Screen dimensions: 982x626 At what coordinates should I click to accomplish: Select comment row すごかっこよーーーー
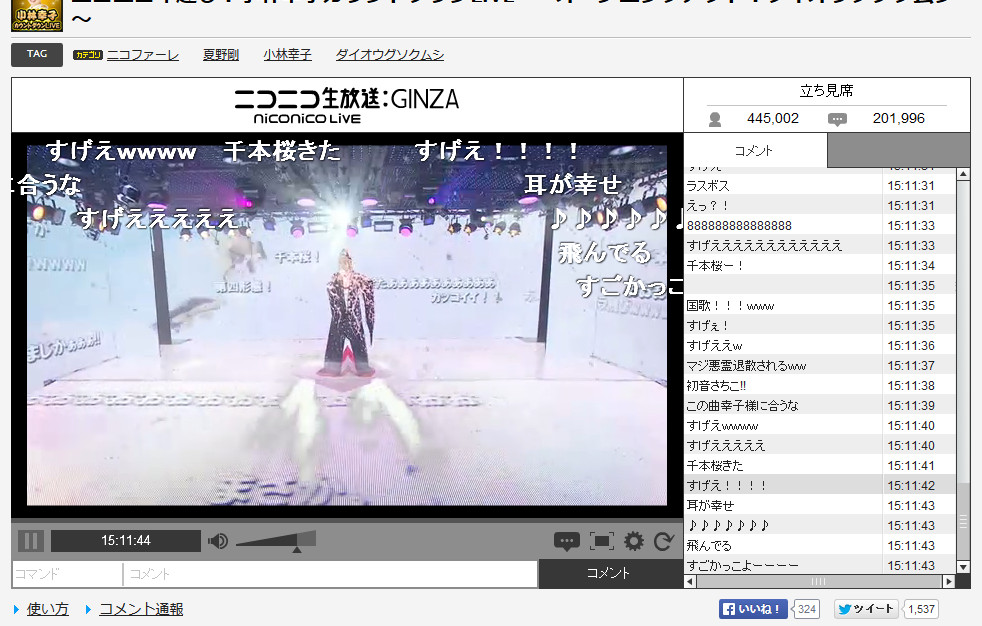point(820,565)
